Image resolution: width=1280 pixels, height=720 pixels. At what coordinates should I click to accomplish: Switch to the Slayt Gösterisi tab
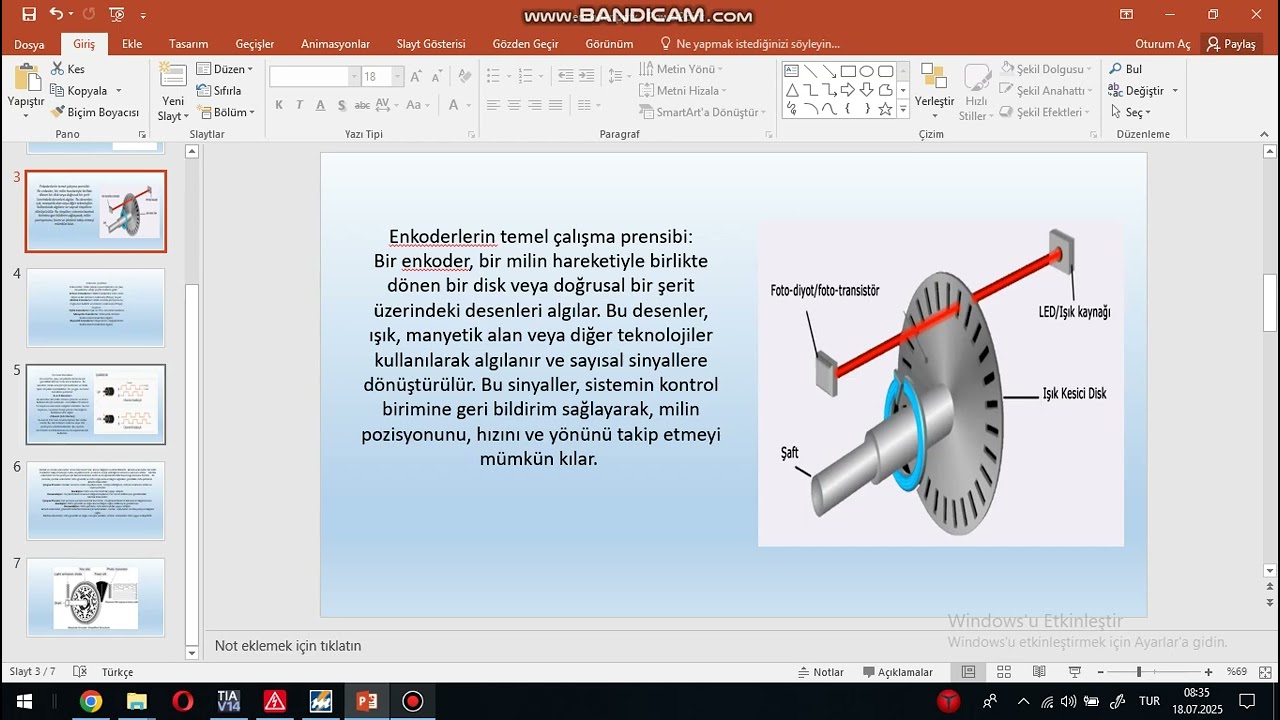[x=431, y=44]
